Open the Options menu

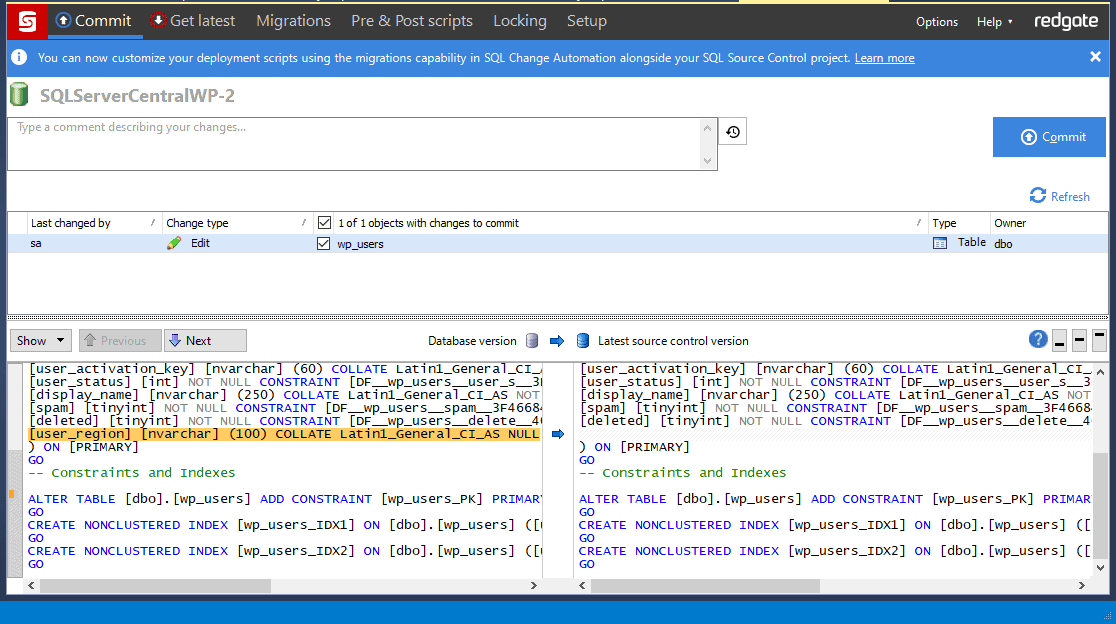click(x=937, y=21)
